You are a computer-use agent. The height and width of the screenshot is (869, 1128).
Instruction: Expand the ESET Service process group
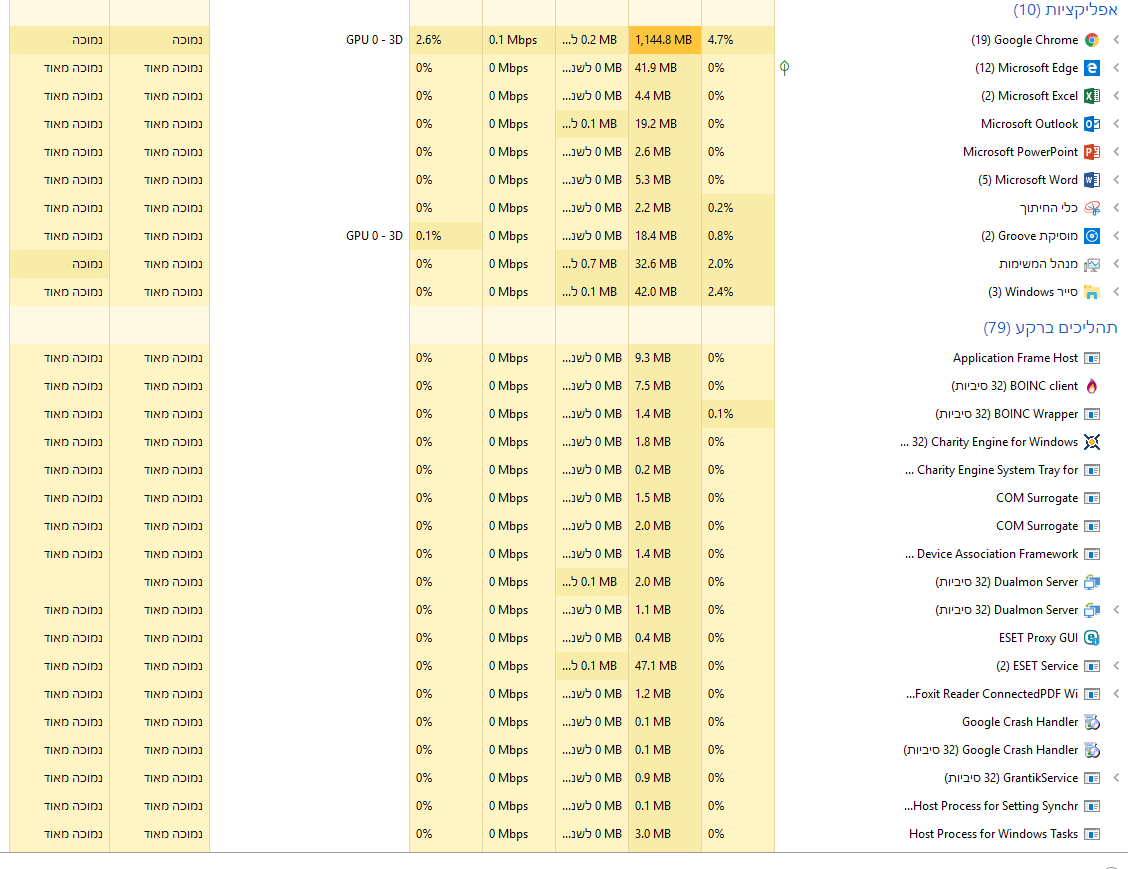pos(1116,666)
